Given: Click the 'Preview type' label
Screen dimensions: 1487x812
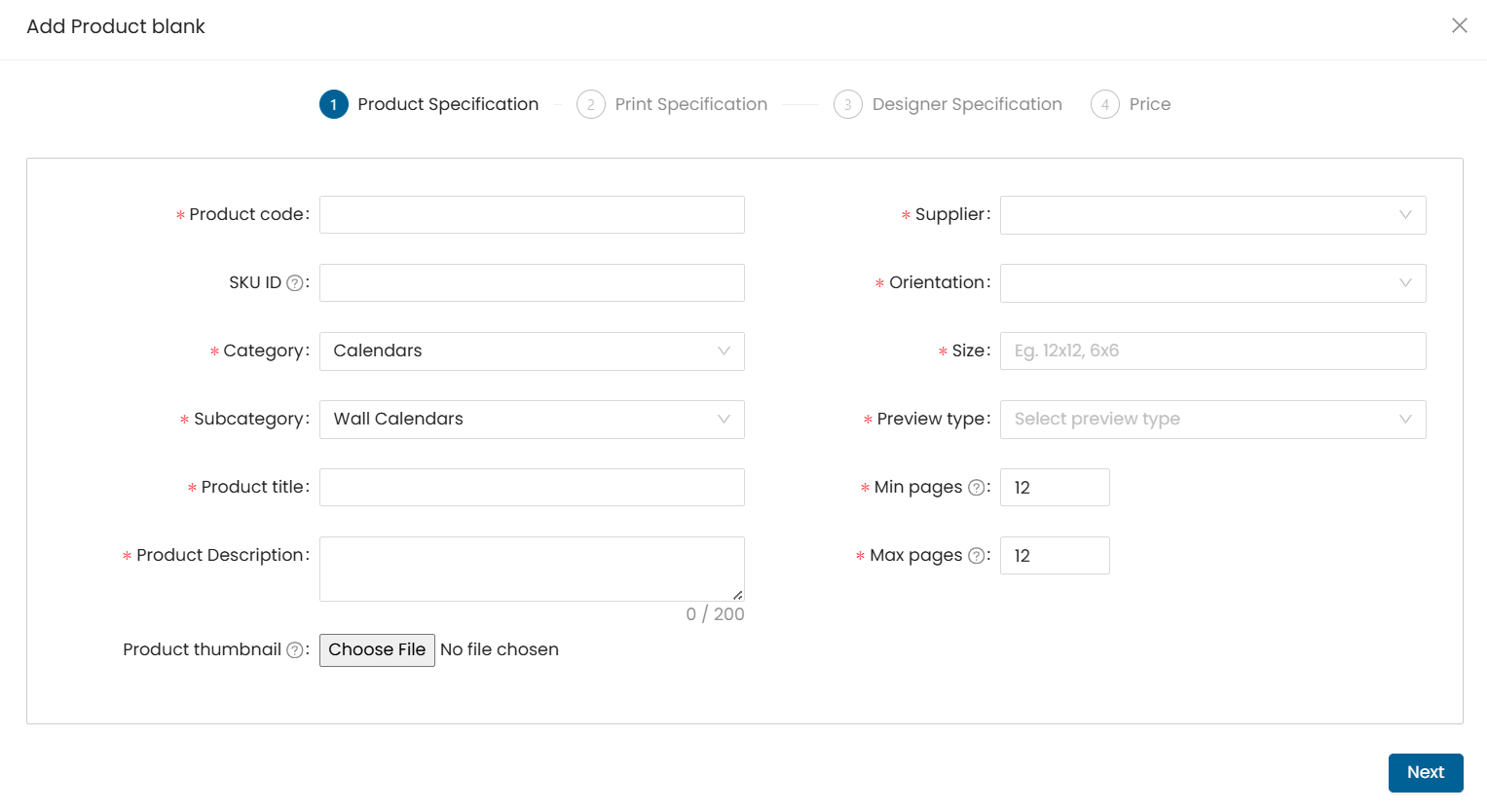Looking at the screenshot, I should [931, 419].
